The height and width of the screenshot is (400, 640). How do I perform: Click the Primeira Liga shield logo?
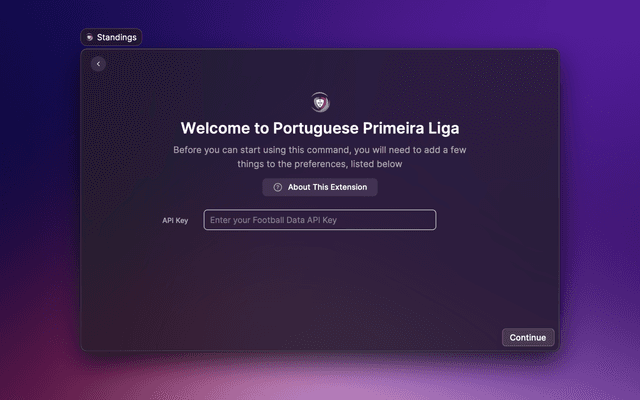pyautogui.click(x=320, y=102)
